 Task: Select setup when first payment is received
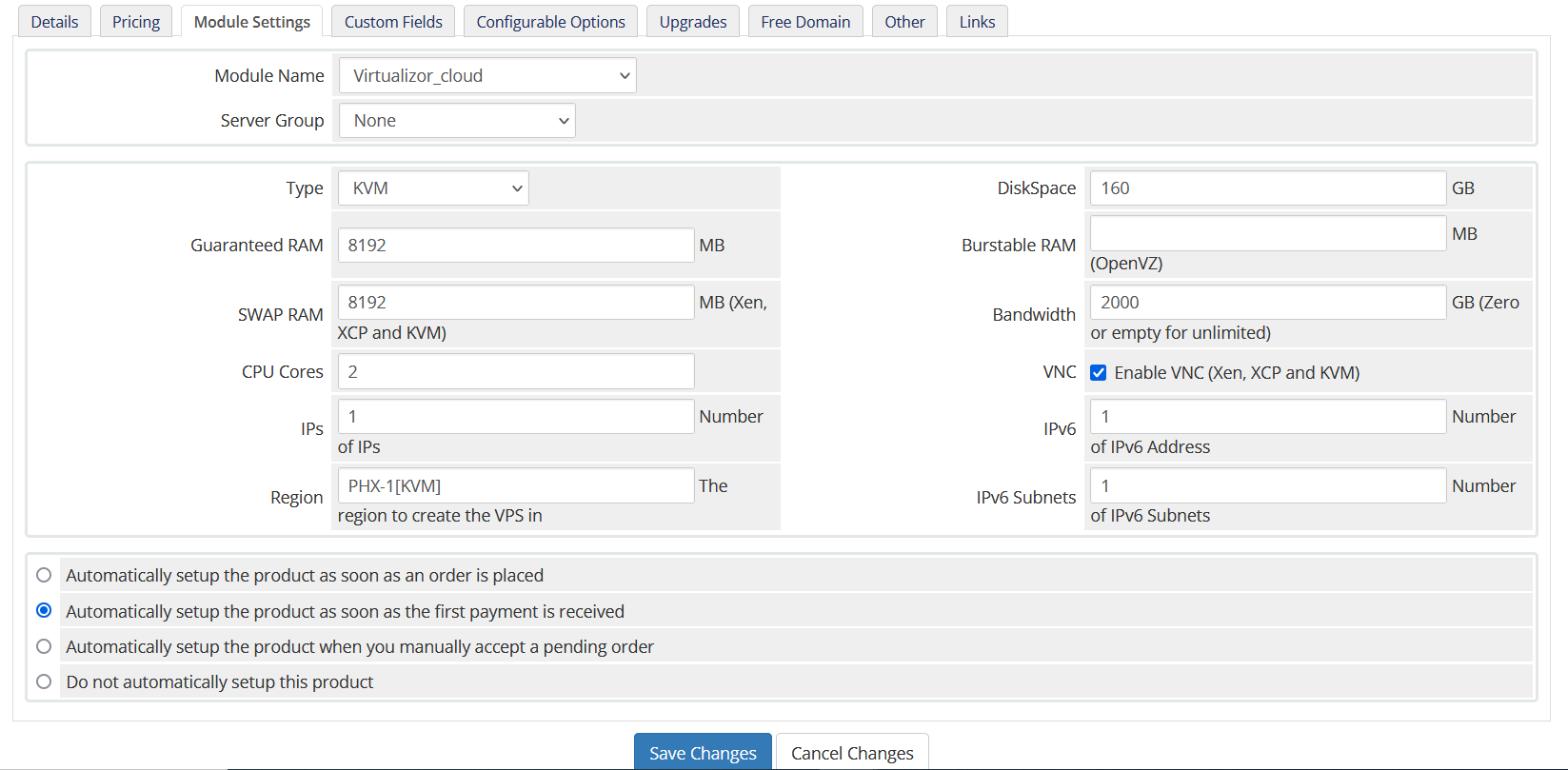44,610
